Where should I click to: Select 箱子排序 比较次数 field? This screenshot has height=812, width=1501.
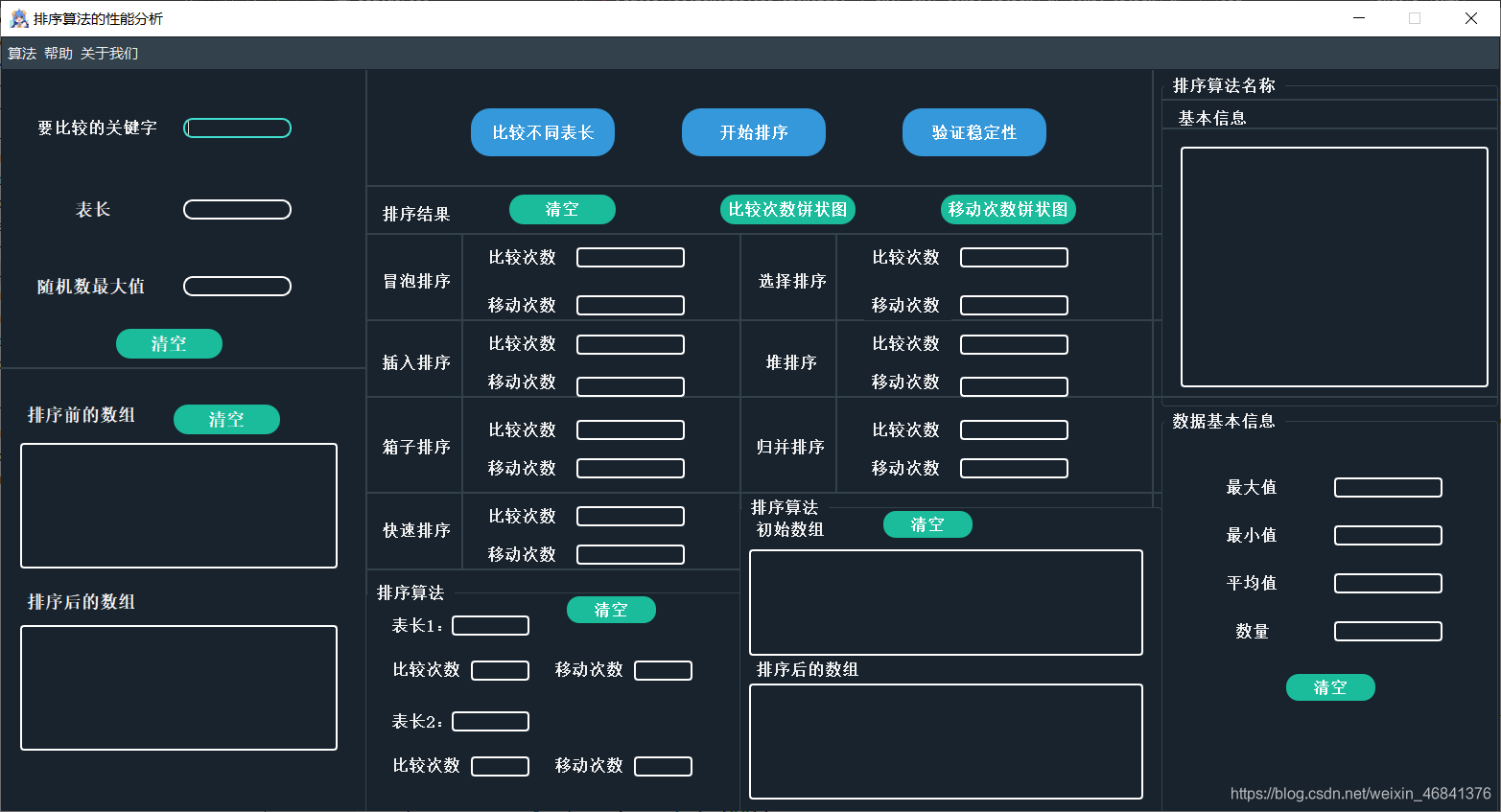coord(630,430)
